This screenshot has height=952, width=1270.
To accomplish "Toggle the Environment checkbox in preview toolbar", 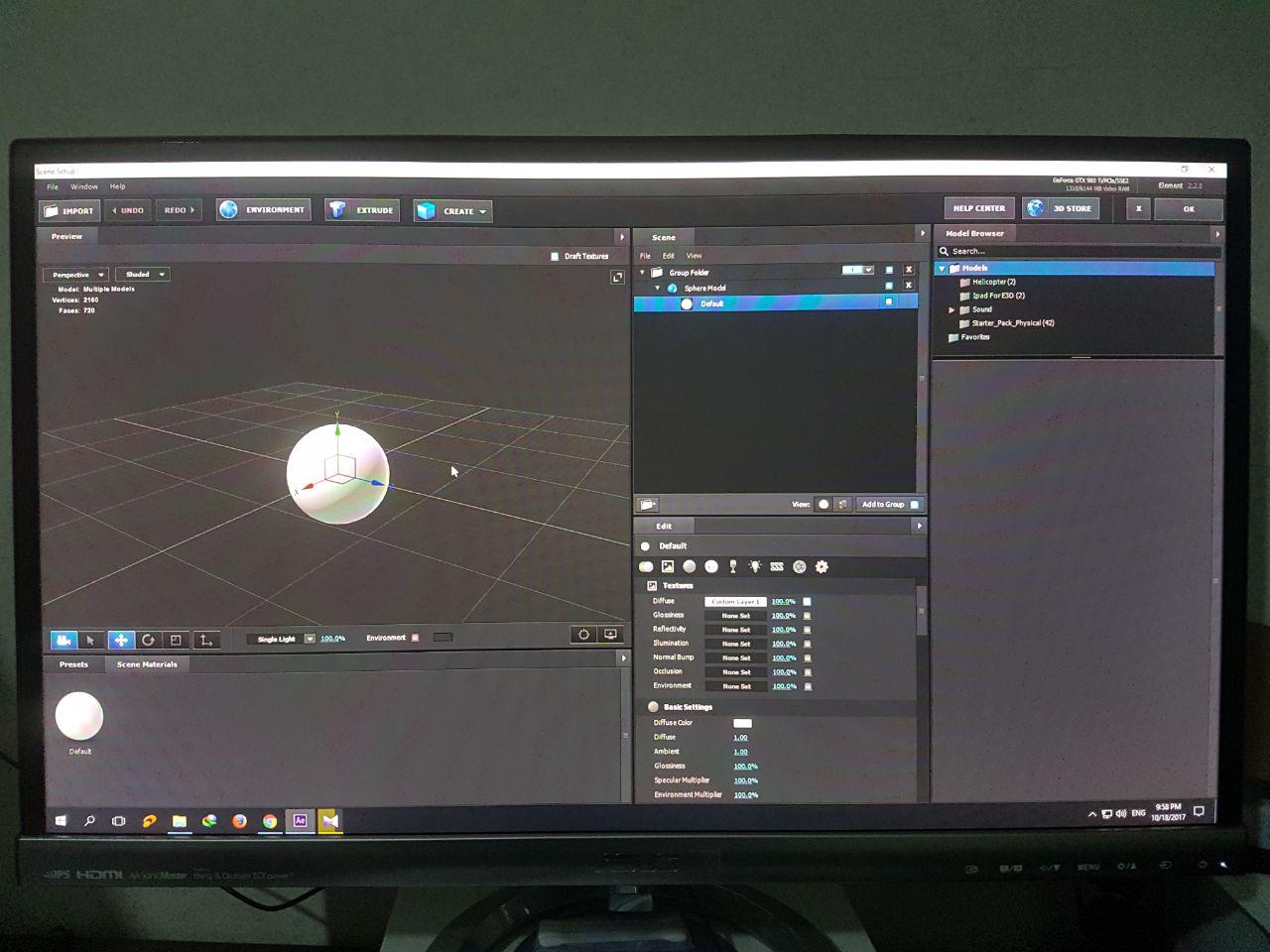I will (415, 638).
